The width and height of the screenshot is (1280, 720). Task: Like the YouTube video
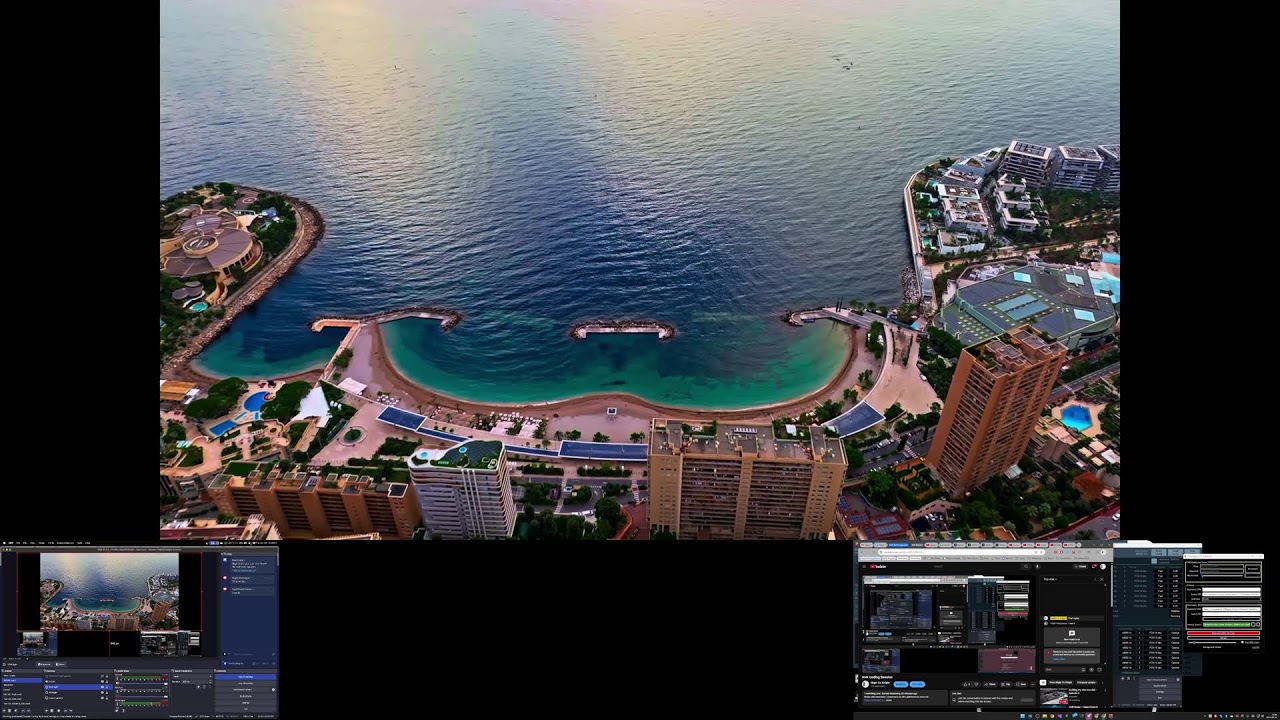tap(965, 684)
